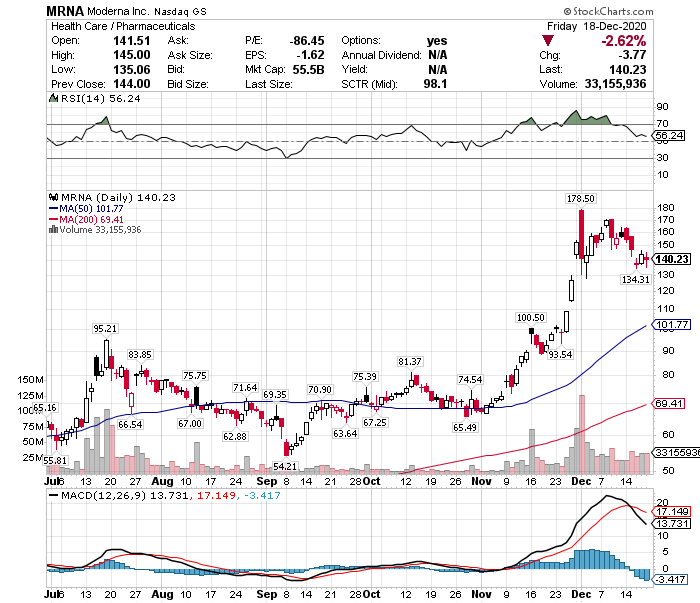Click the MACD black legend line
700x603 pixels.
point(54,495)
